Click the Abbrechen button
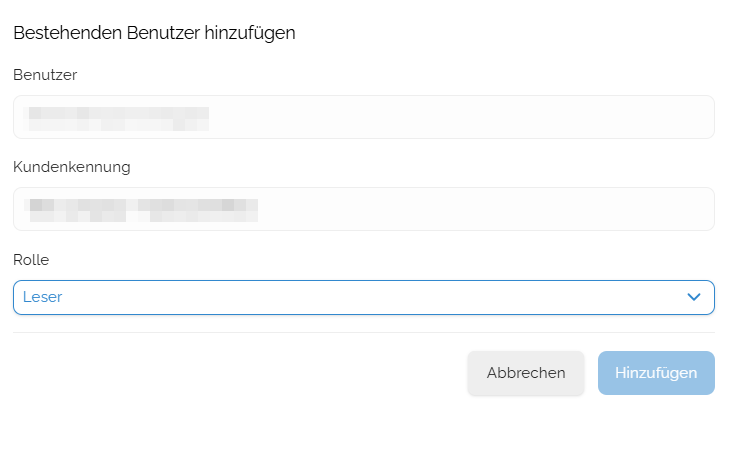 pos(526,373)
